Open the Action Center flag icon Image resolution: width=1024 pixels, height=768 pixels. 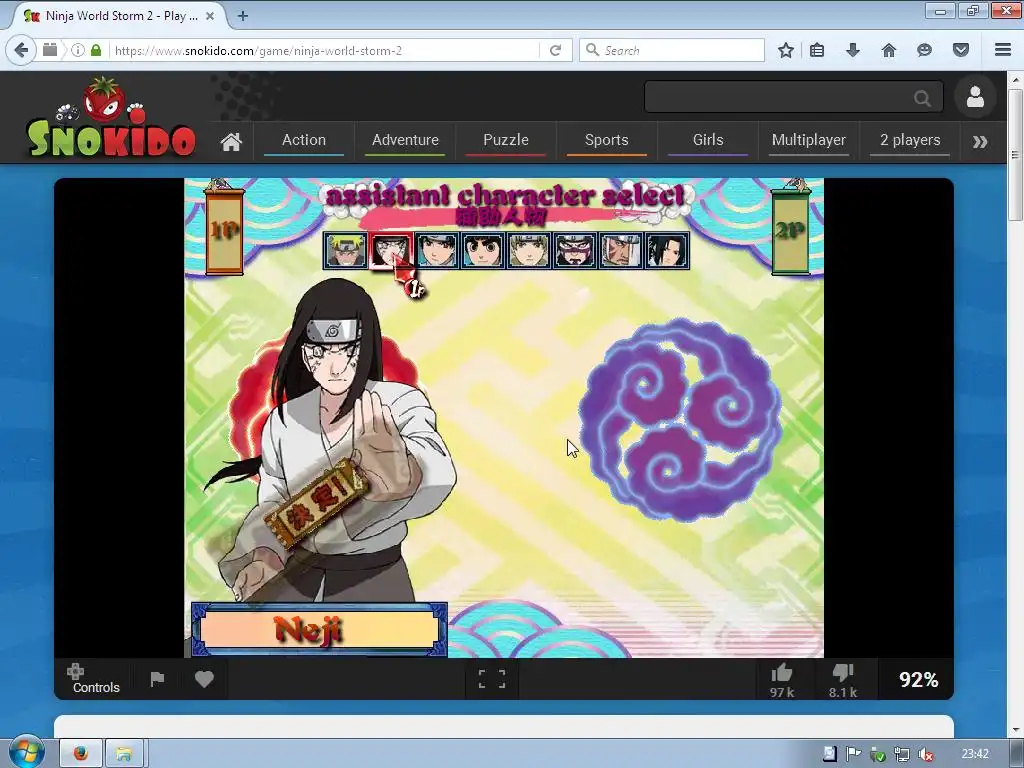pyautogui.click(x=853, y=754)
